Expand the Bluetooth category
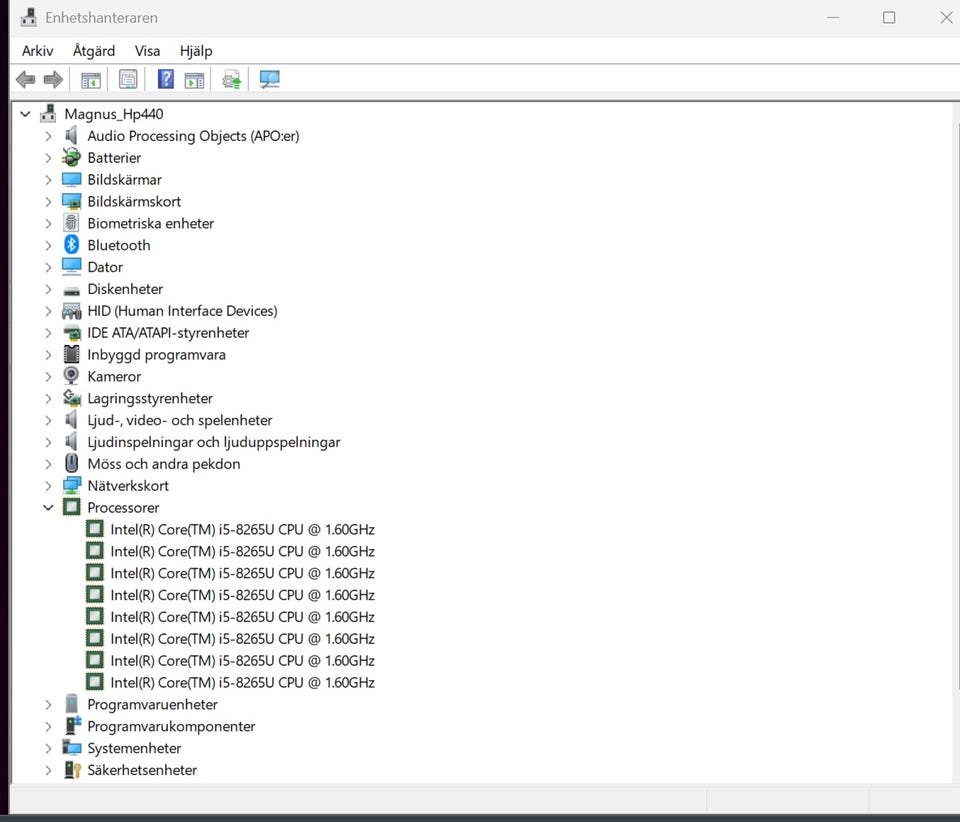This screenshot has width=960, height=822. [48, 245]
